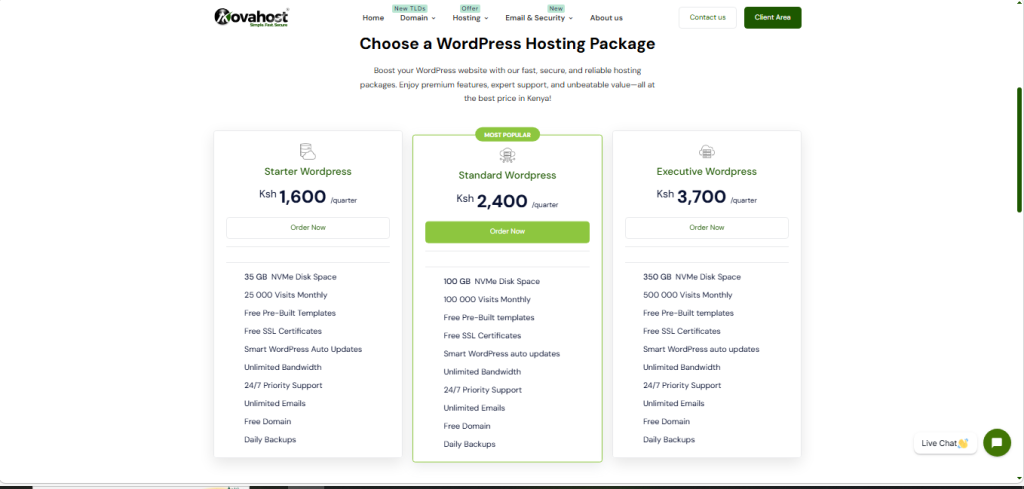Expand the Hosting dropdown menu
The image size is (1024, 489).
click(x=470, y=18)
